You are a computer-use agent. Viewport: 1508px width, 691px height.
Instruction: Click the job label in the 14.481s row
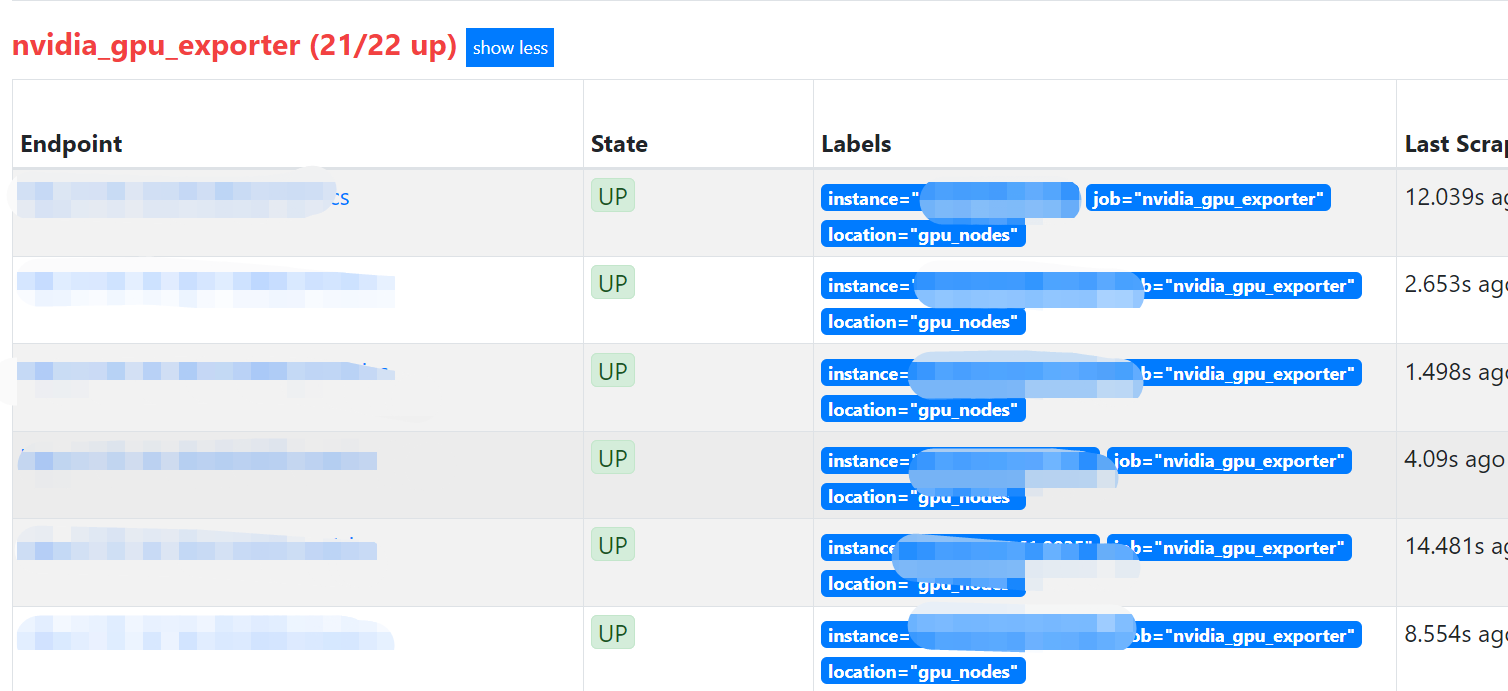pyautogui.click(x=1229, y=548)
